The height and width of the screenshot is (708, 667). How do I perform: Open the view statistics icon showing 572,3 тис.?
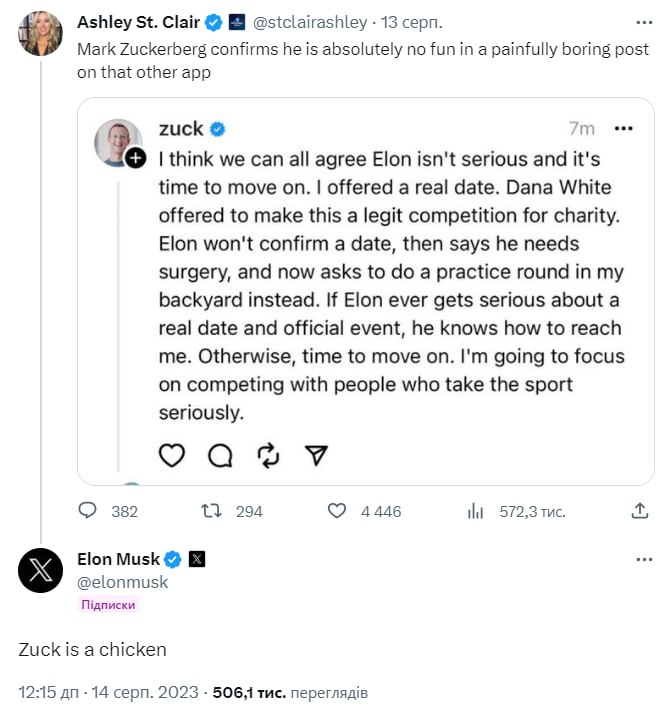point(476,511)
